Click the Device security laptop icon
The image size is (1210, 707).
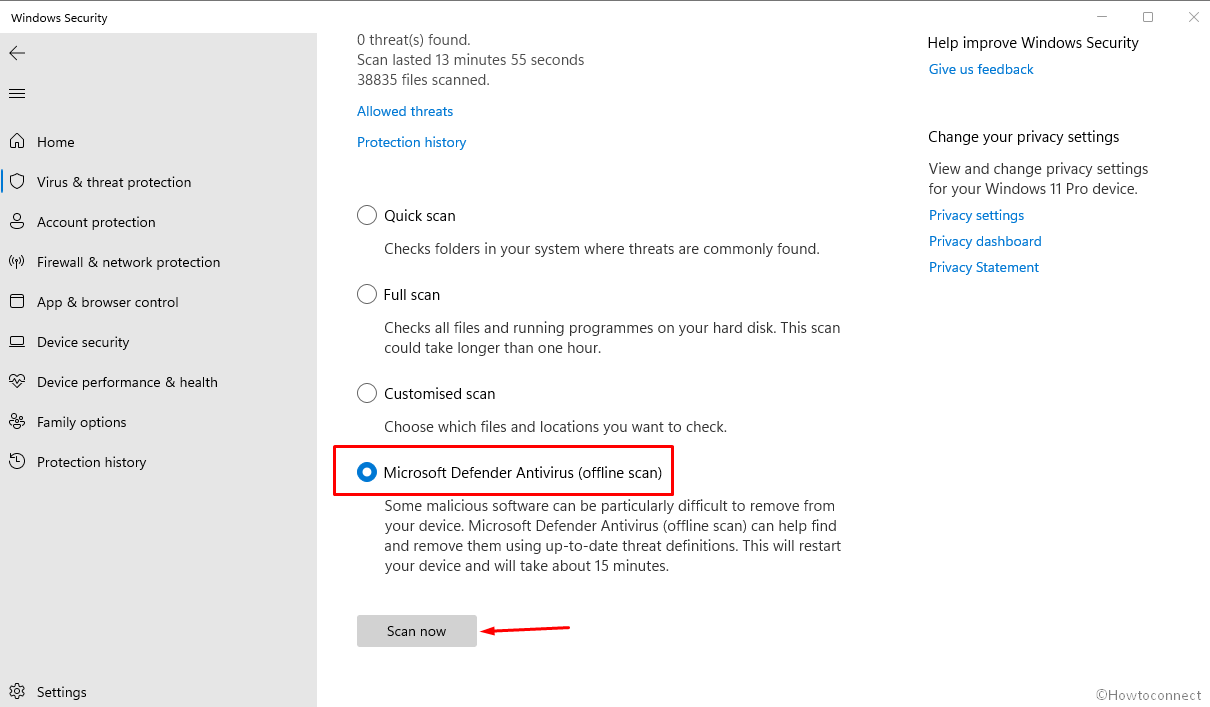17,342
